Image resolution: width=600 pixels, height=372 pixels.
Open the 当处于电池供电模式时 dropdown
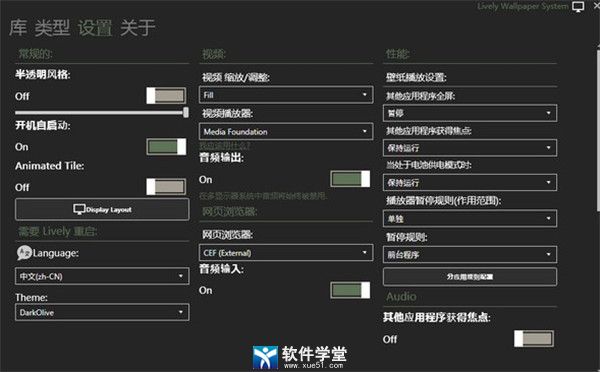pyautogui.click(x=470, y=183)
